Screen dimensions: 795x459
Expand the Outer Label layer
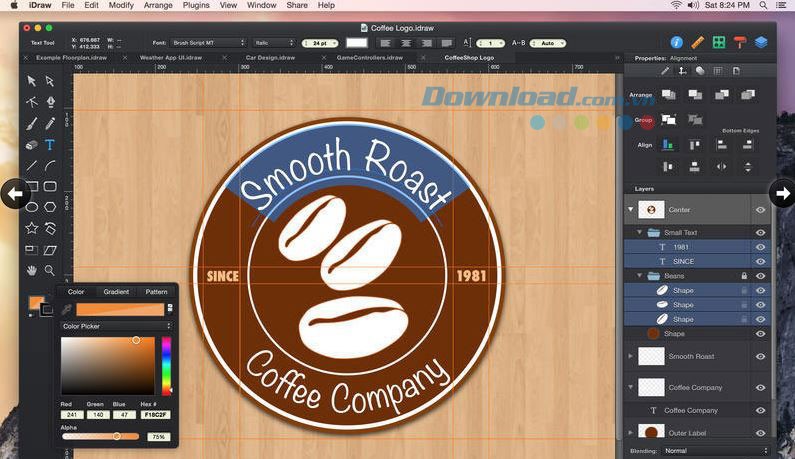coord(631,433)
